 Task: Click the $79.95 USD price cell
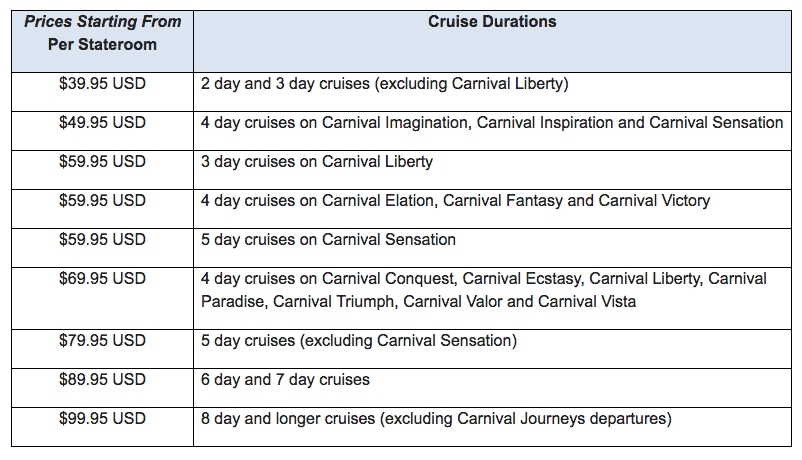[x=102, y=340]
